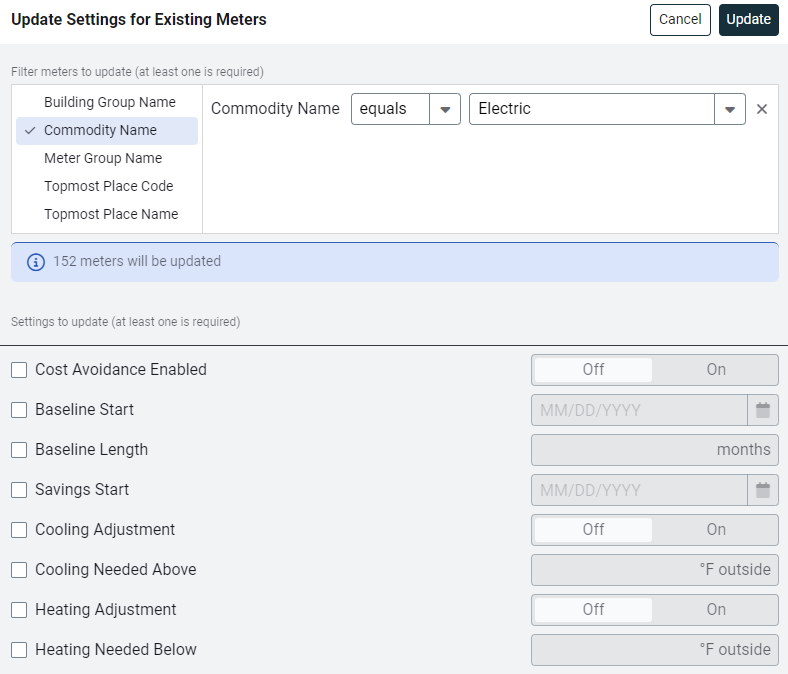Click the Electric value field
Screen dimensions: 788x674
tap(592, 109)
